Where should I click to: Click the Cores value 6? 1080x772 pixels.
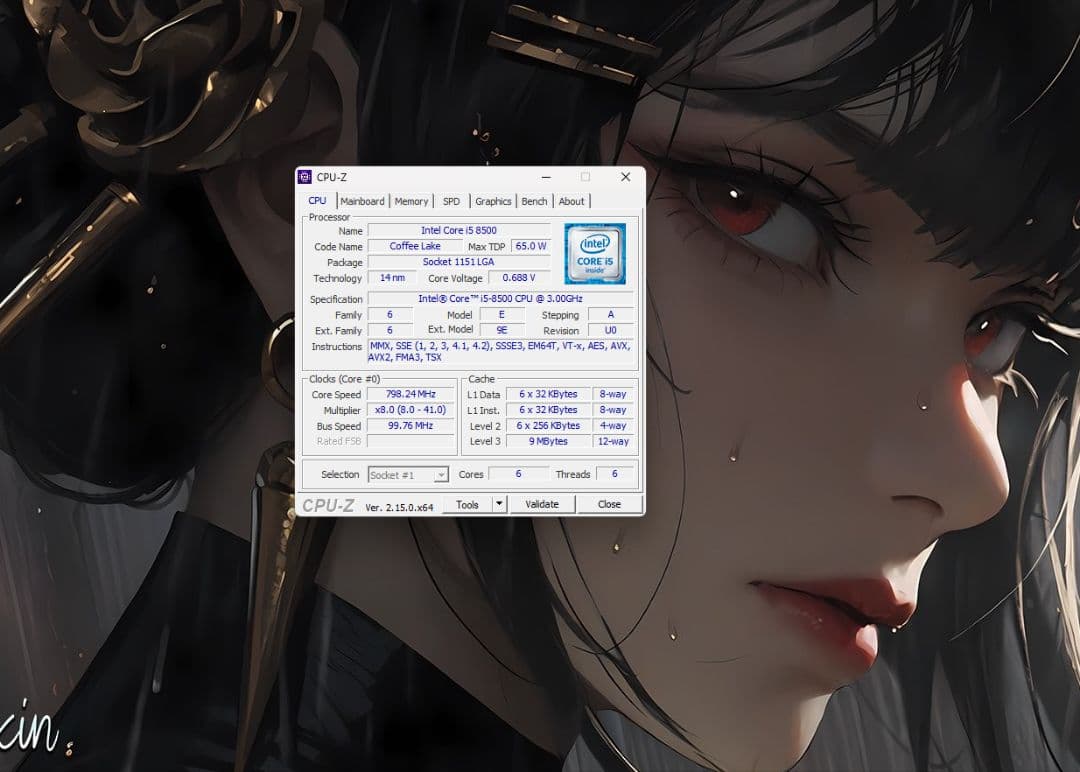tap(519, 474)
